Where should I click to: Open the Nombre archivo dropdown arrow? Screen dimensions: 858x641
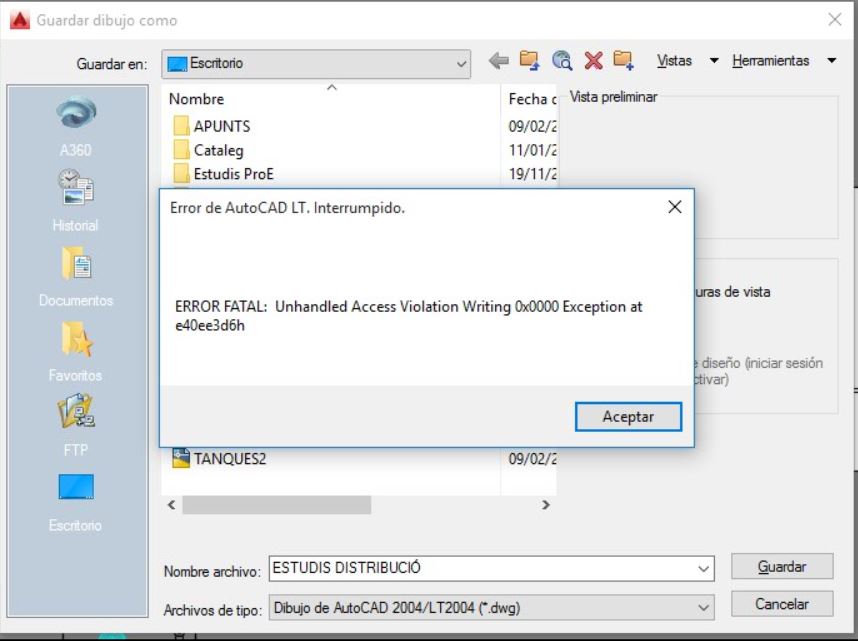click(x=704, y=569)
